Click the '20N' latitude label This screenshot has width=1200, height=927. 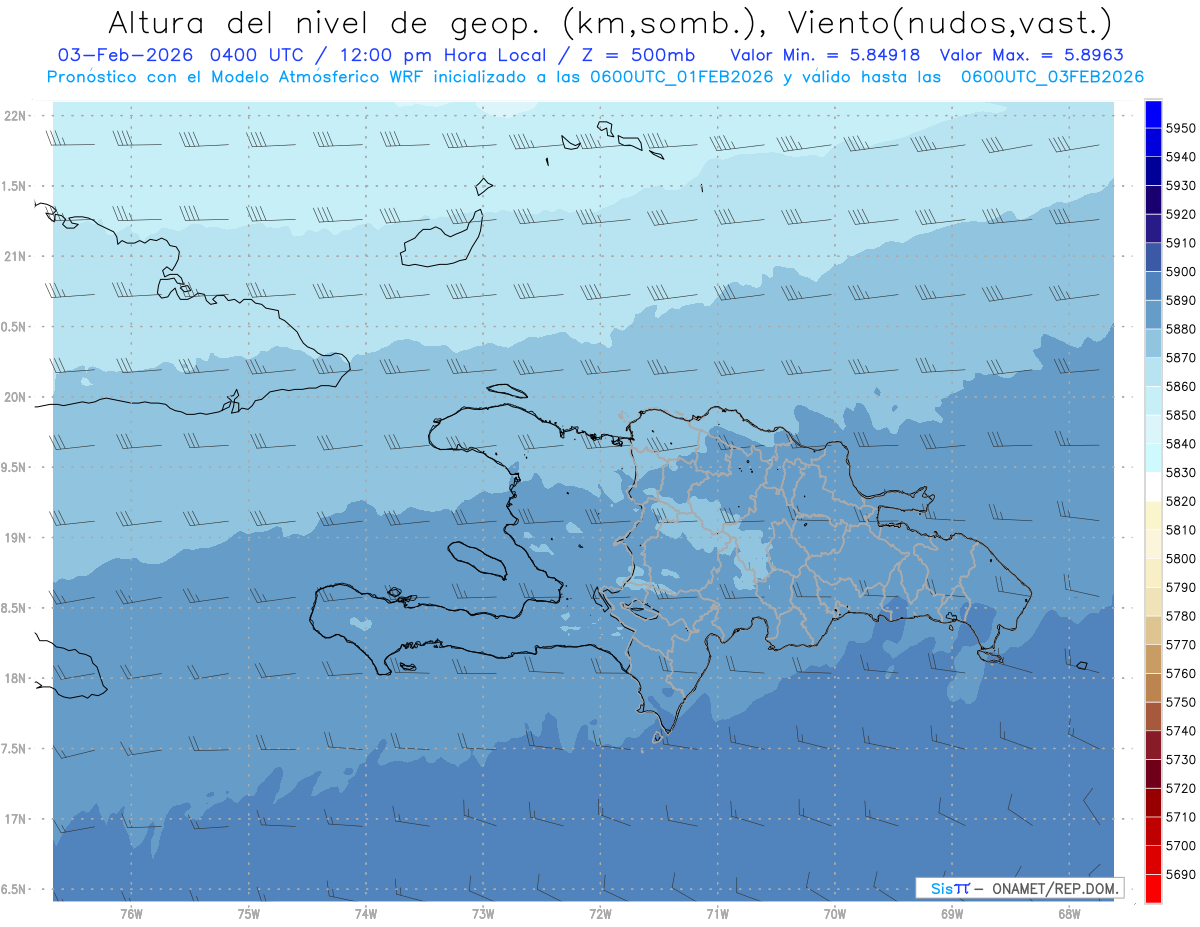[x=17, y=397]
